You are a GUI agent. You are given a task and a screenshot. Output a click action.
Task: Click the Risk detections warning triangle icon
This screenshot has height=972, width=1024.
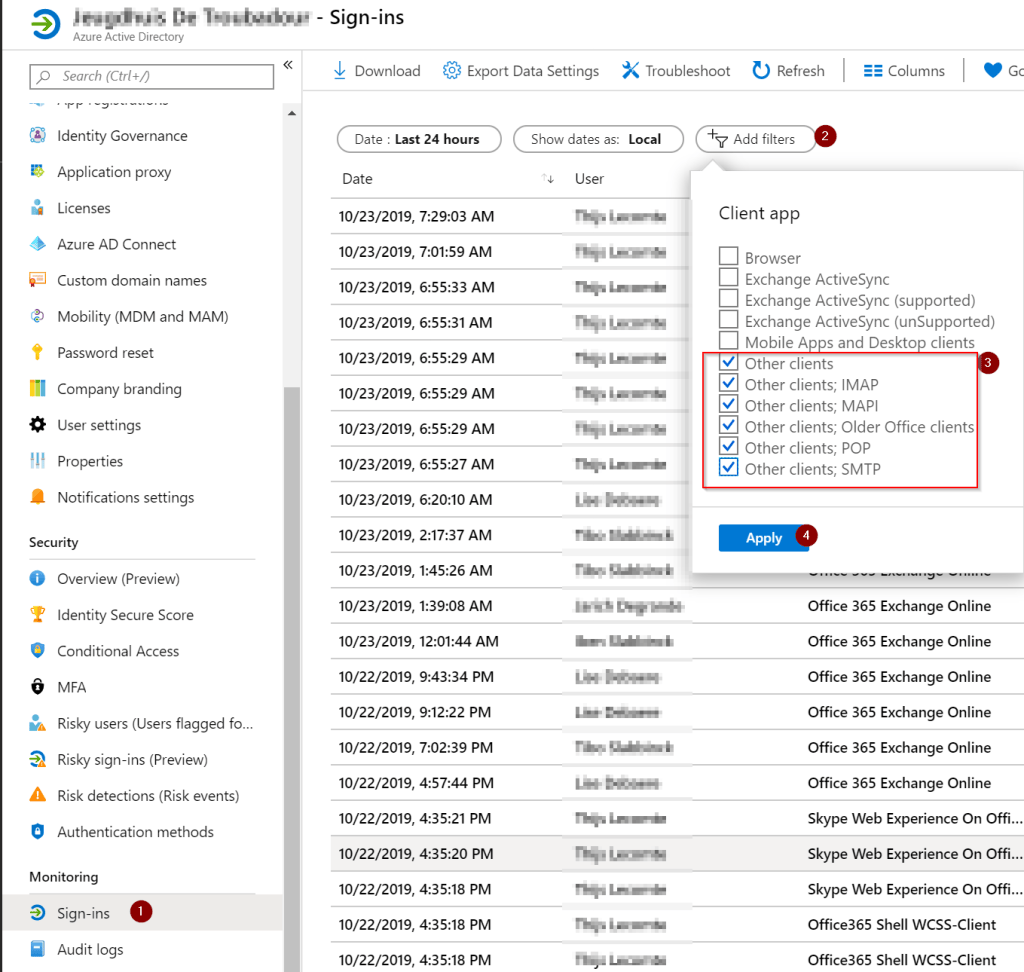click(x=38, y=795)
